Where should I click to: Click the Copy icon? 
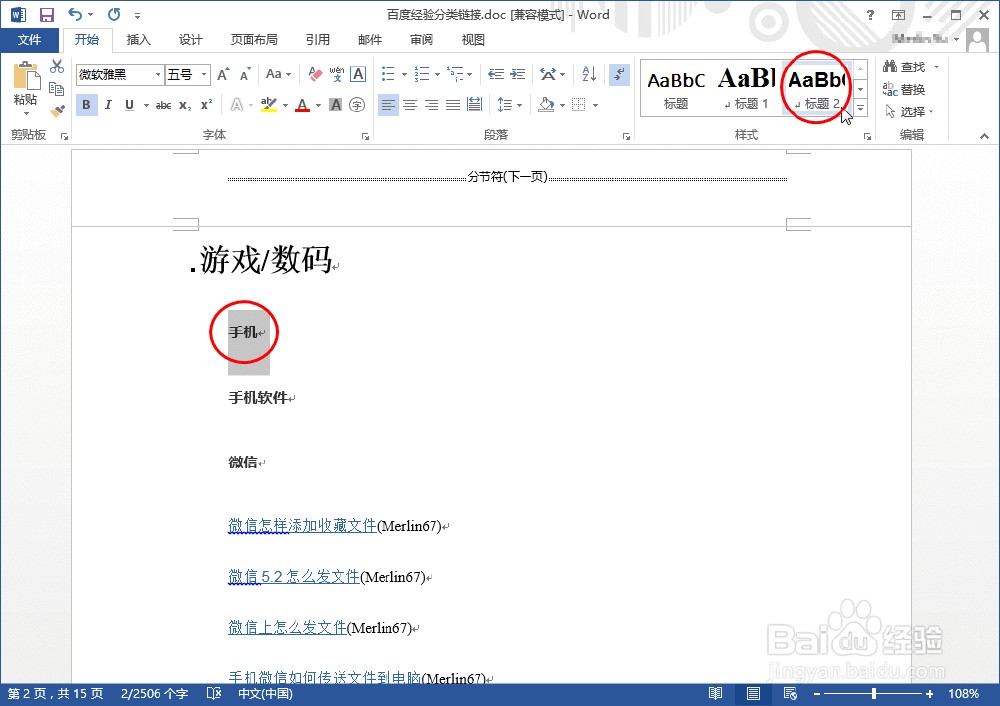[x=57, y=89]
